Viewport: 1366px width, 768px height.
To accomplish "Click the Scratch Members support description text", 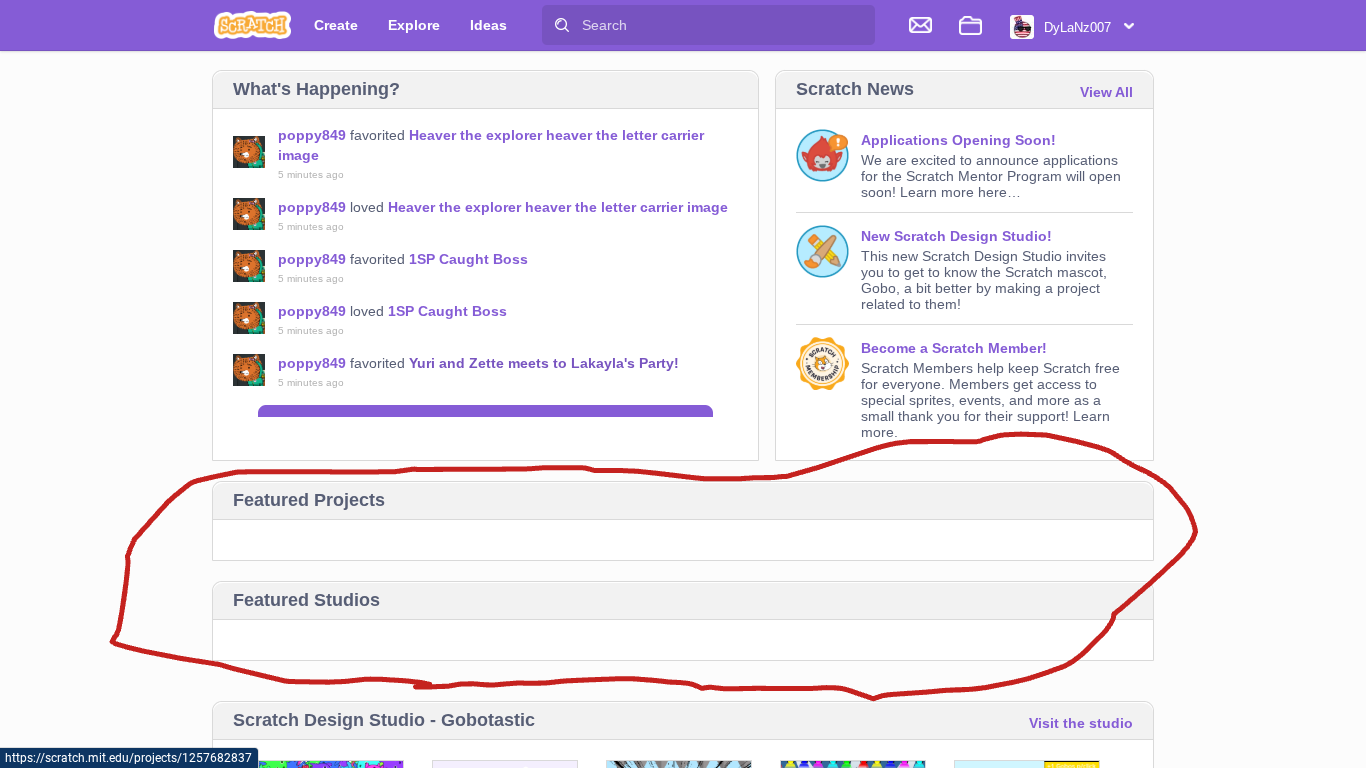I will click(x=991, y=400).
